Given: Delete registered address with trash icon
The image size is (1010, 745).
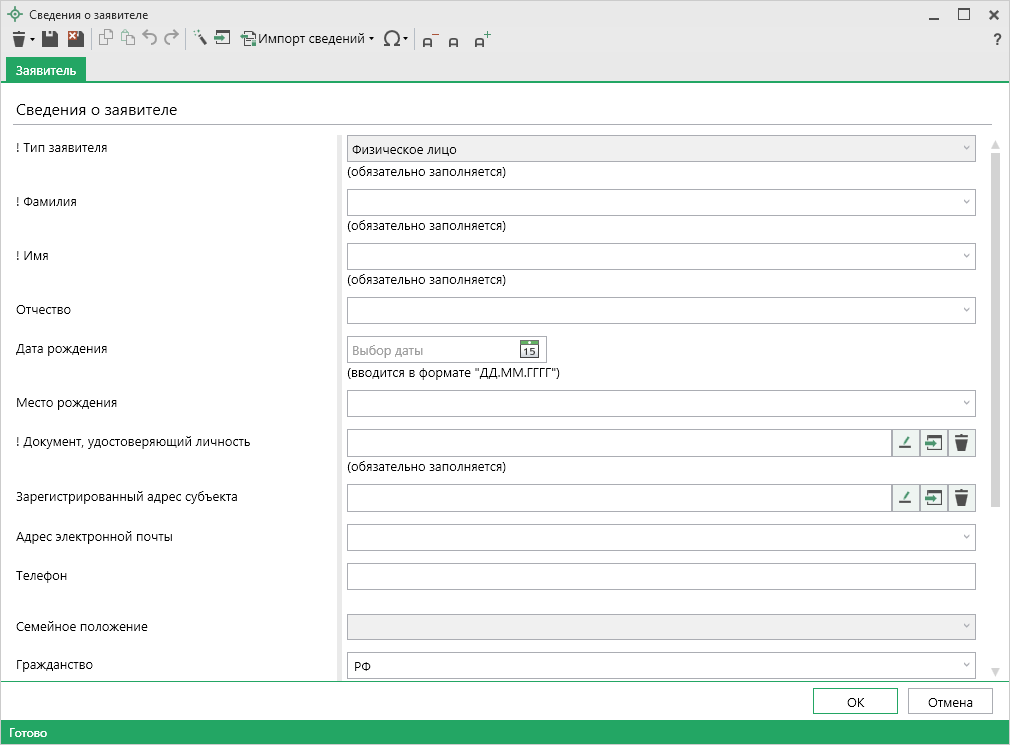Looking at the screenshot, I should [x=961, y=497].
